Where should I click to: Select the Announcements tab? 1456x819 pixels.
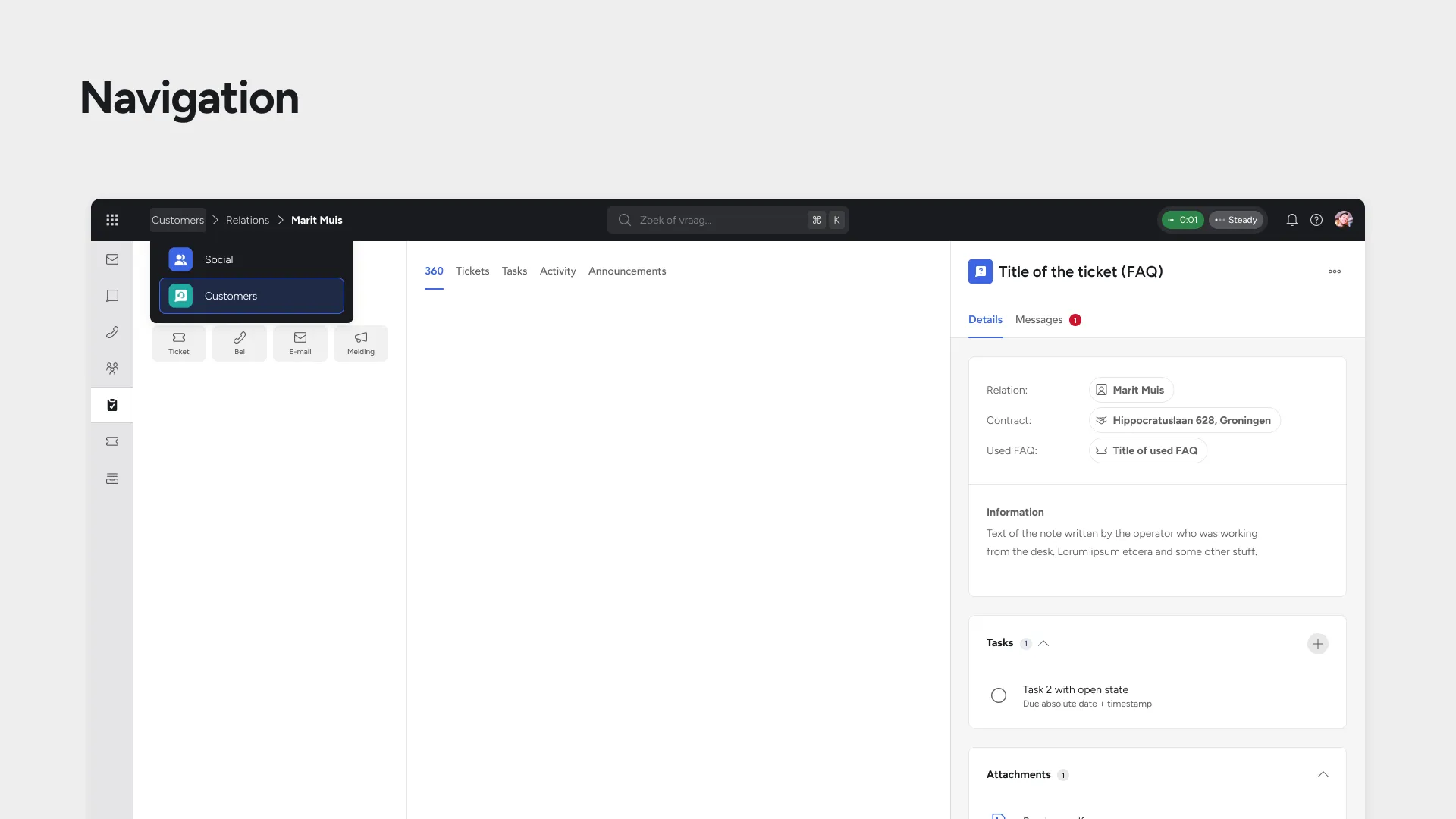pos(626,271)
